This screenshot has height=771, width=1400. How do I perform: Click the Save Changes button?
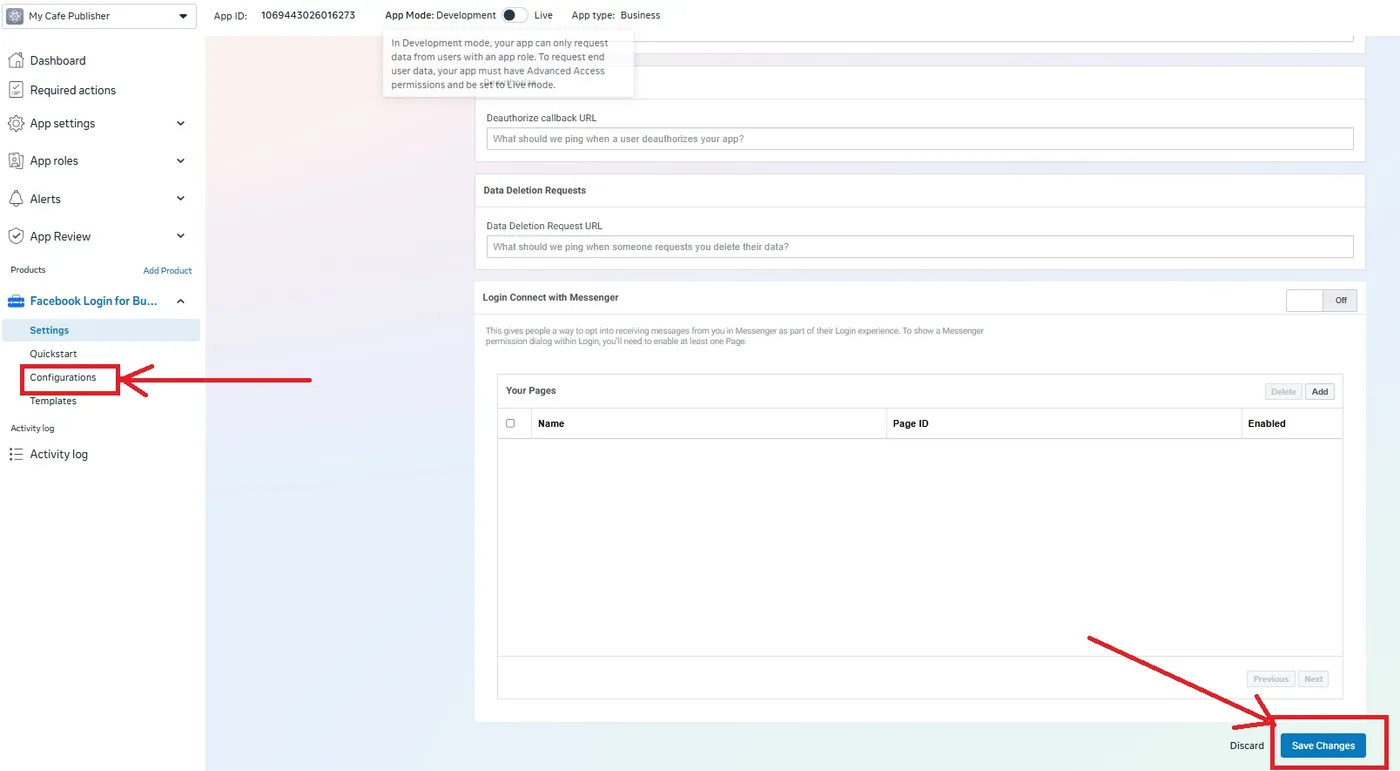coord(1323,746)
